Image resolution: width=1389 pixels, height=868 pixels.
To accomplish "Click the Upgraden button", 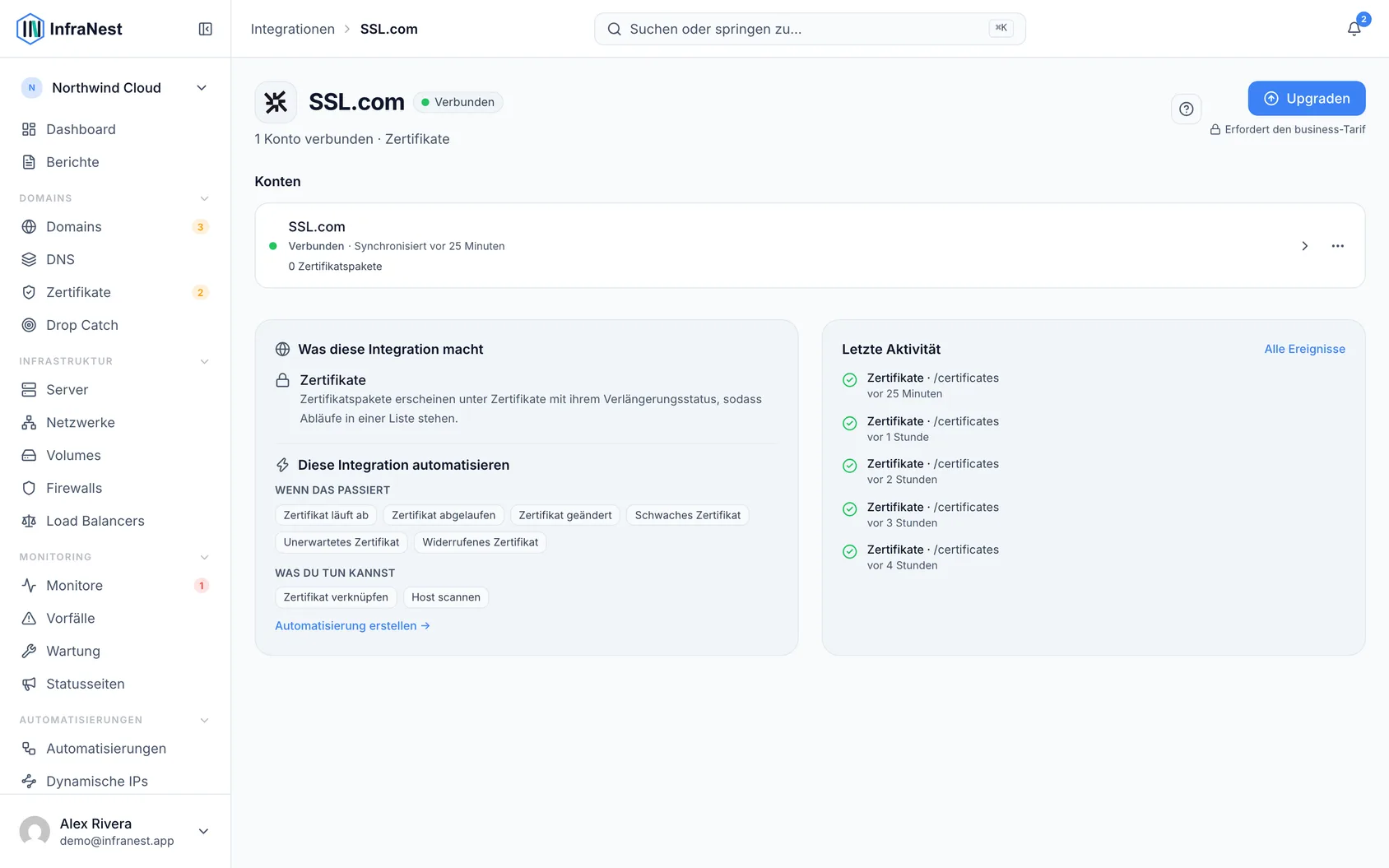I will click(x=1307, y=99).
